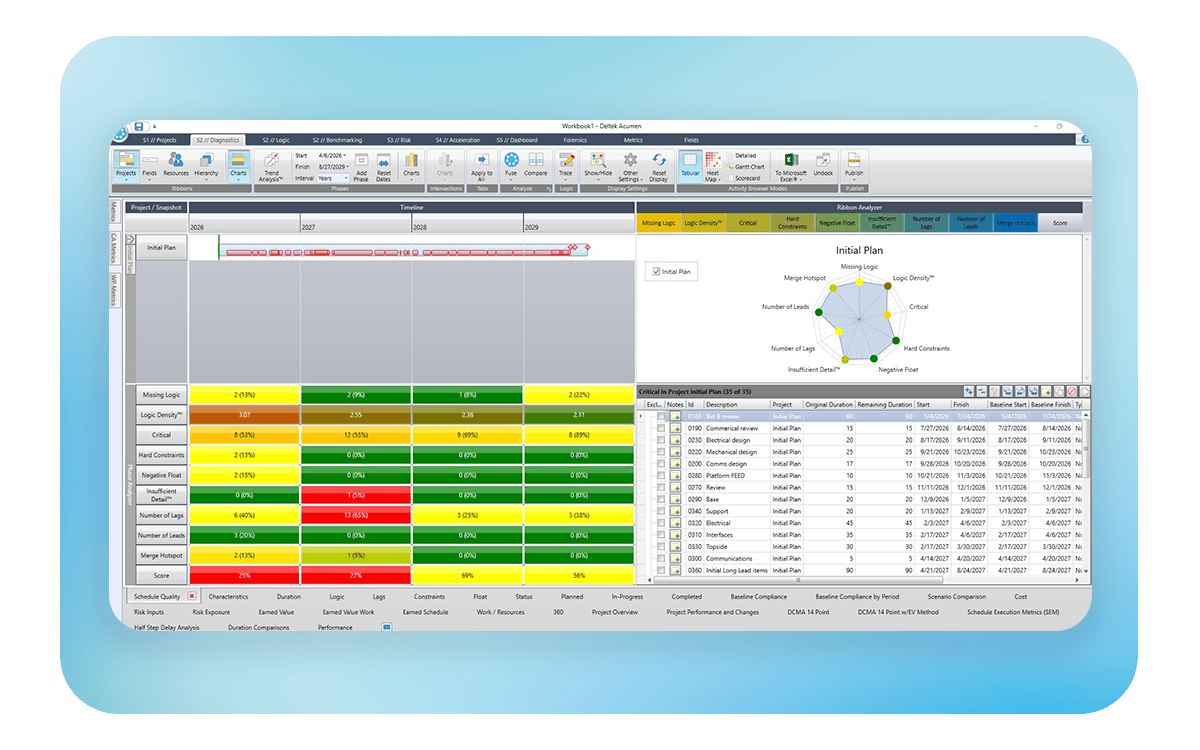Launch Trend Analysis in the Phases group
Viewport: 1200px width, 750px height.
pyautogui.click(x=271, y=165)
